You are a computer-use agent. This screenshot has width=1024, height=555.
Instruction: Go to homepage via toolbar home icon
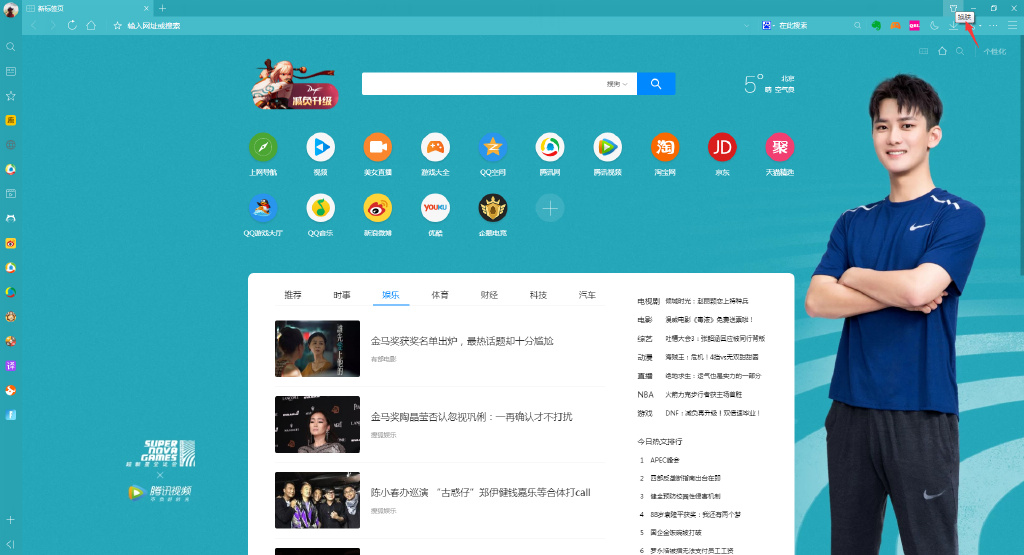point(91,25)
